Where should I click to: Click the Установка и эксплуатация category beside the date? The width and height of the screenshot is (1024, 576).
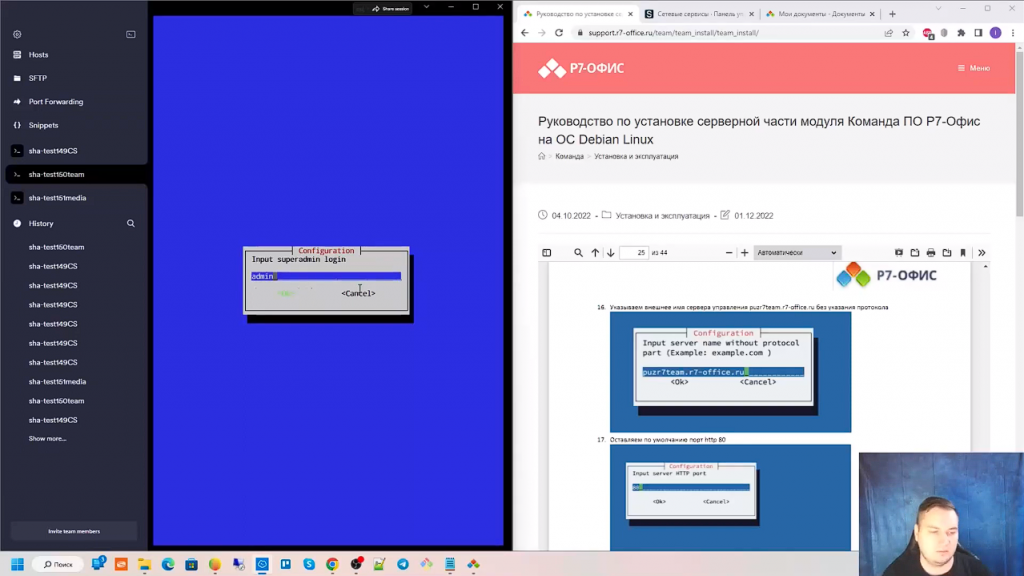tap(662, 216)
